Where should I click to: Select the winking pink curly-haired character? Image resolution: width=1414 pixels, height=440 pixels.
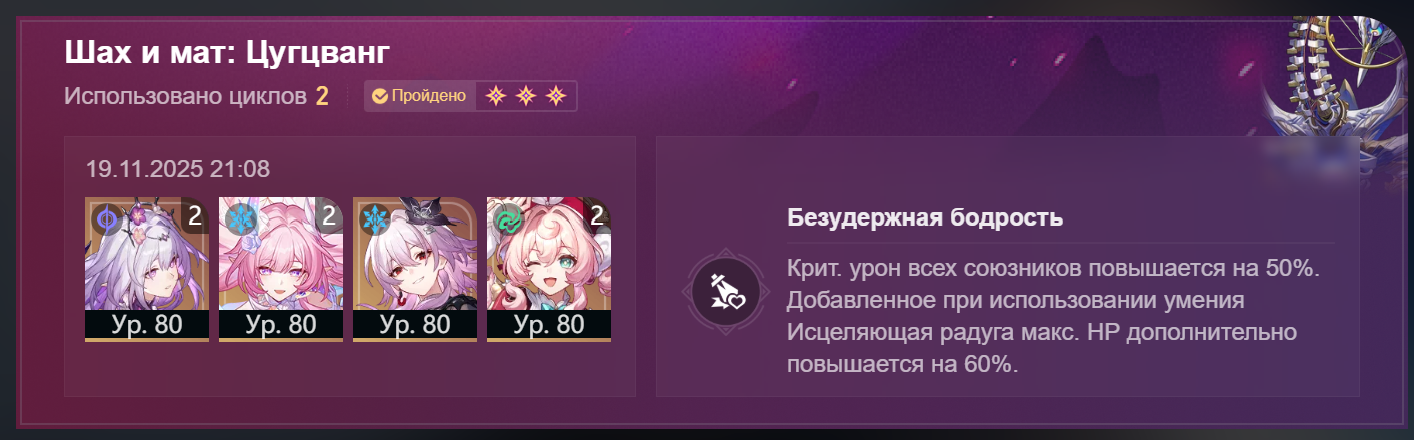tap(549, 269)
